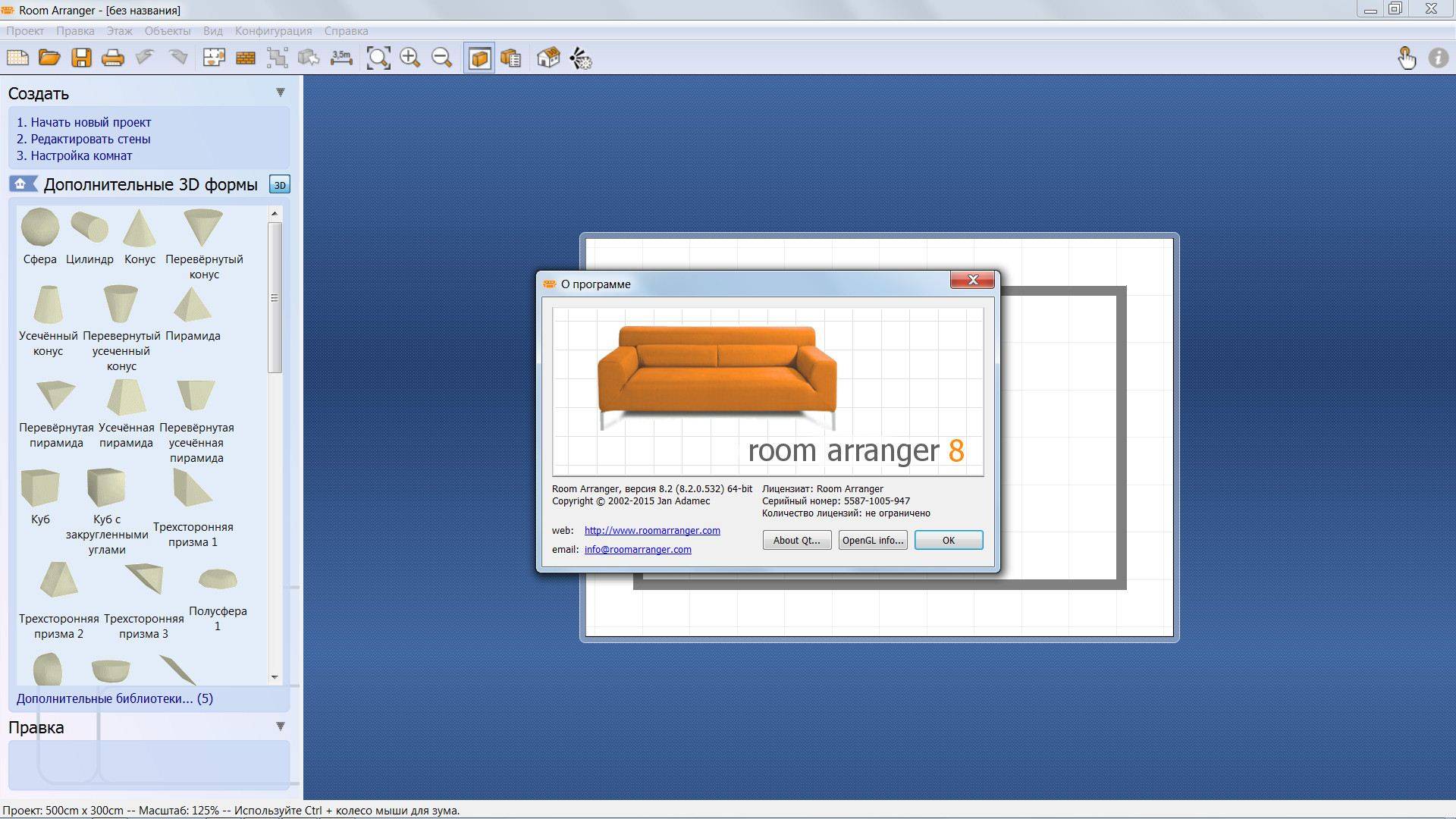Image resolution: width=1456 pixels, height=819 pixels.
Task: Open the Проект menu
Action: 25,31
